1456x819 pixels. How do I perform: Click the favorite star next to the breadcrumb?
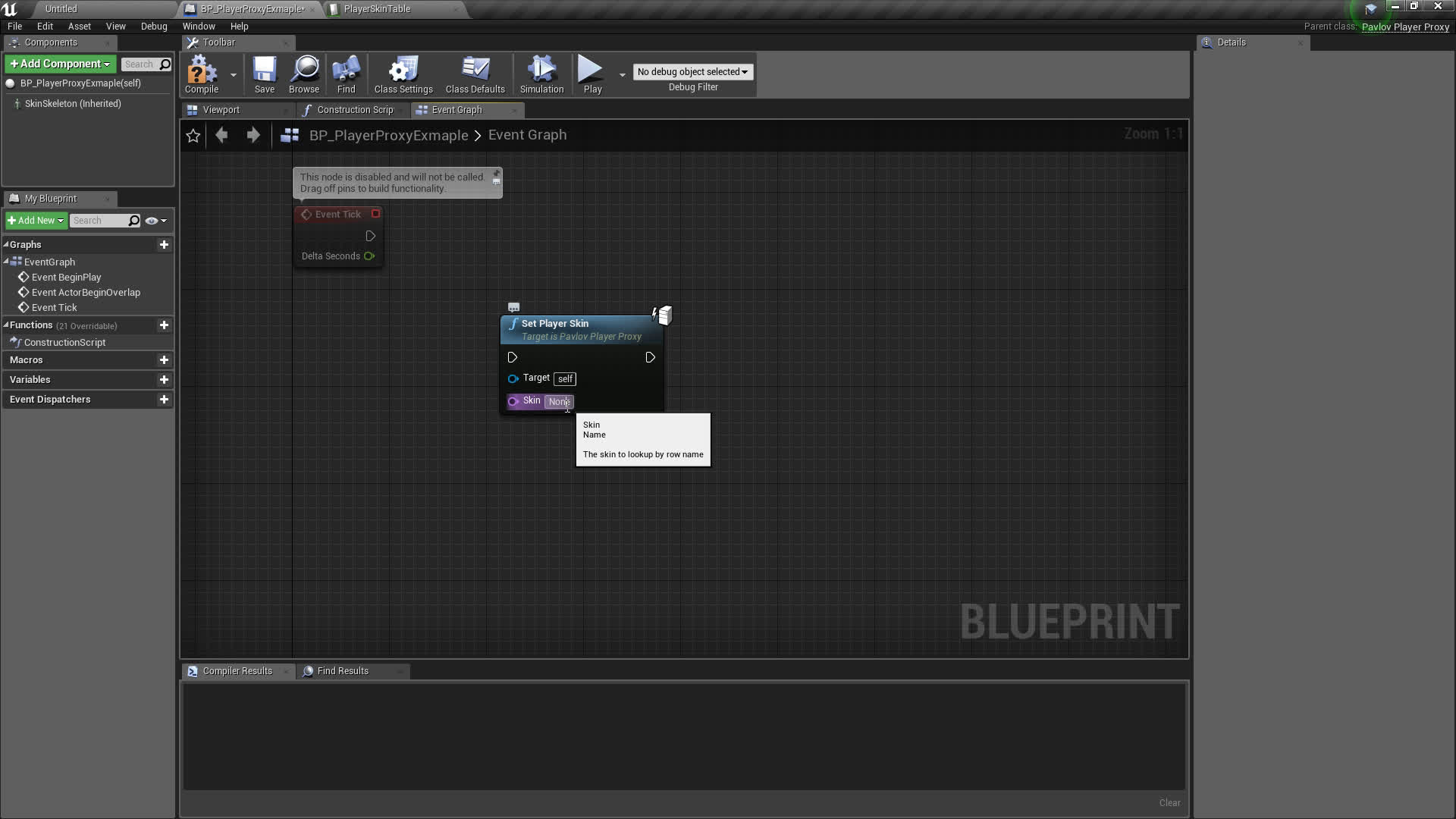[193, 135]
